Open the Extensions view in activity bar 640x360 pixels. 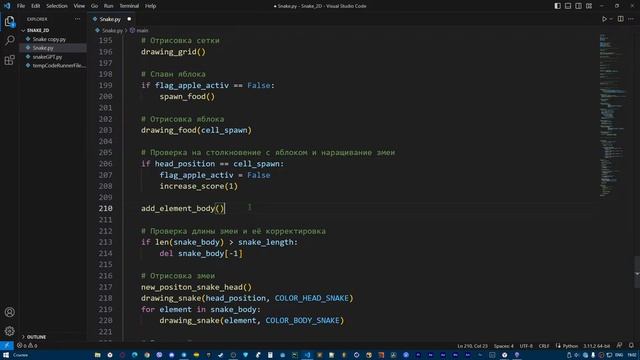point(9,60)
